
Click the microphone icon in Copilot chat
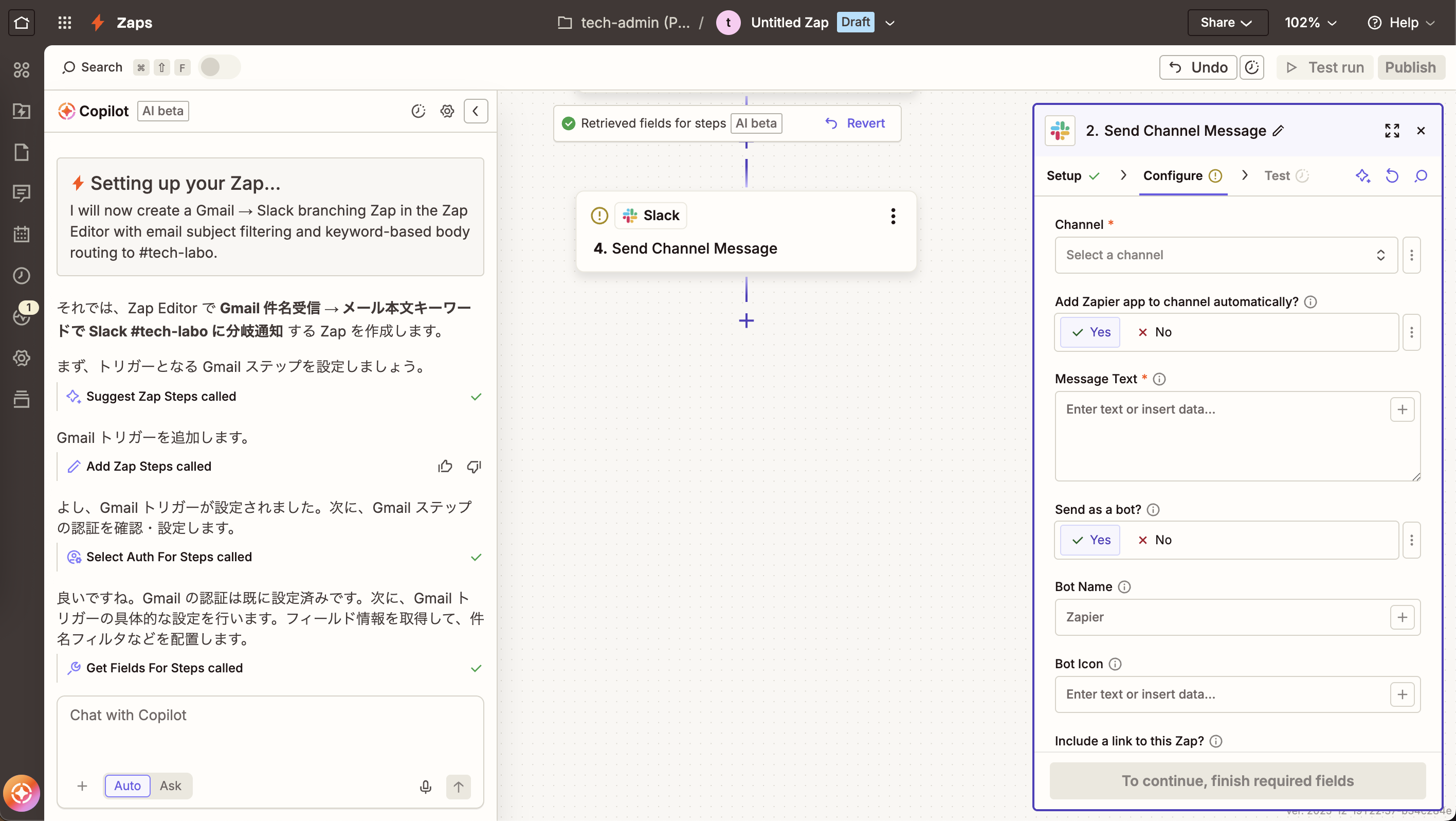426,786
